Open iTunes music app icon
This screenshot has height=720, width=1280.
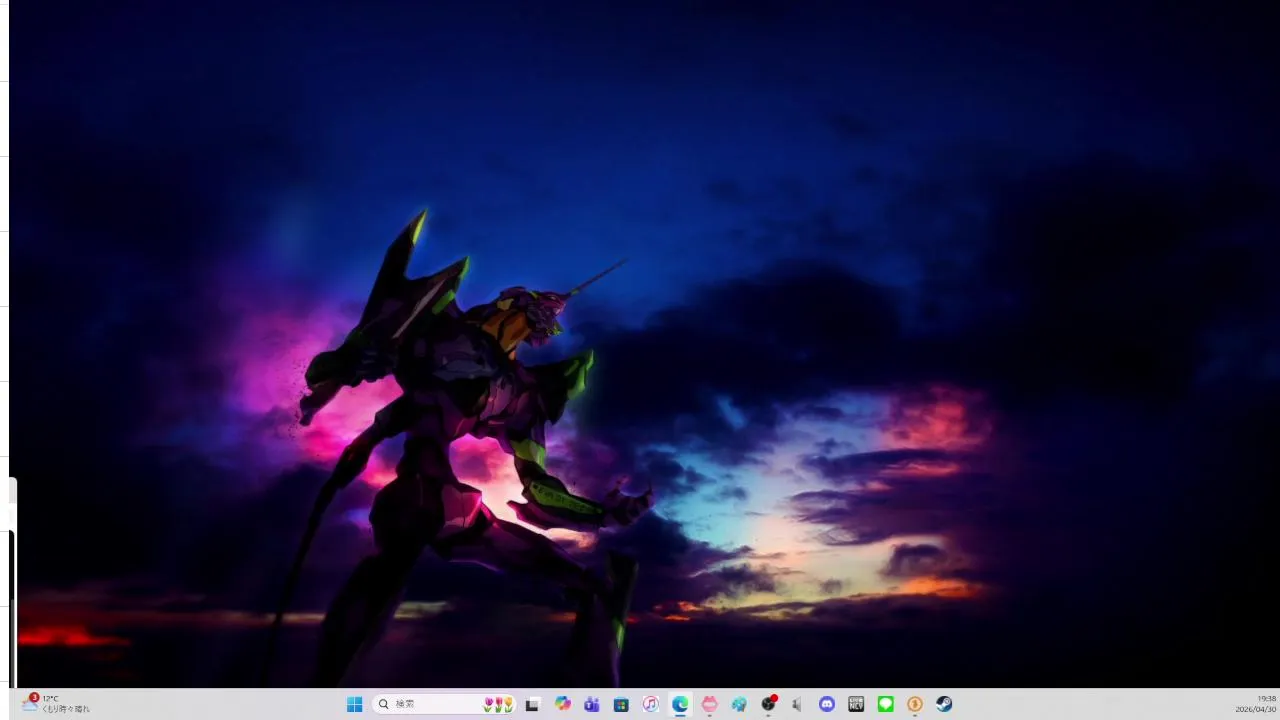point(650,704)
